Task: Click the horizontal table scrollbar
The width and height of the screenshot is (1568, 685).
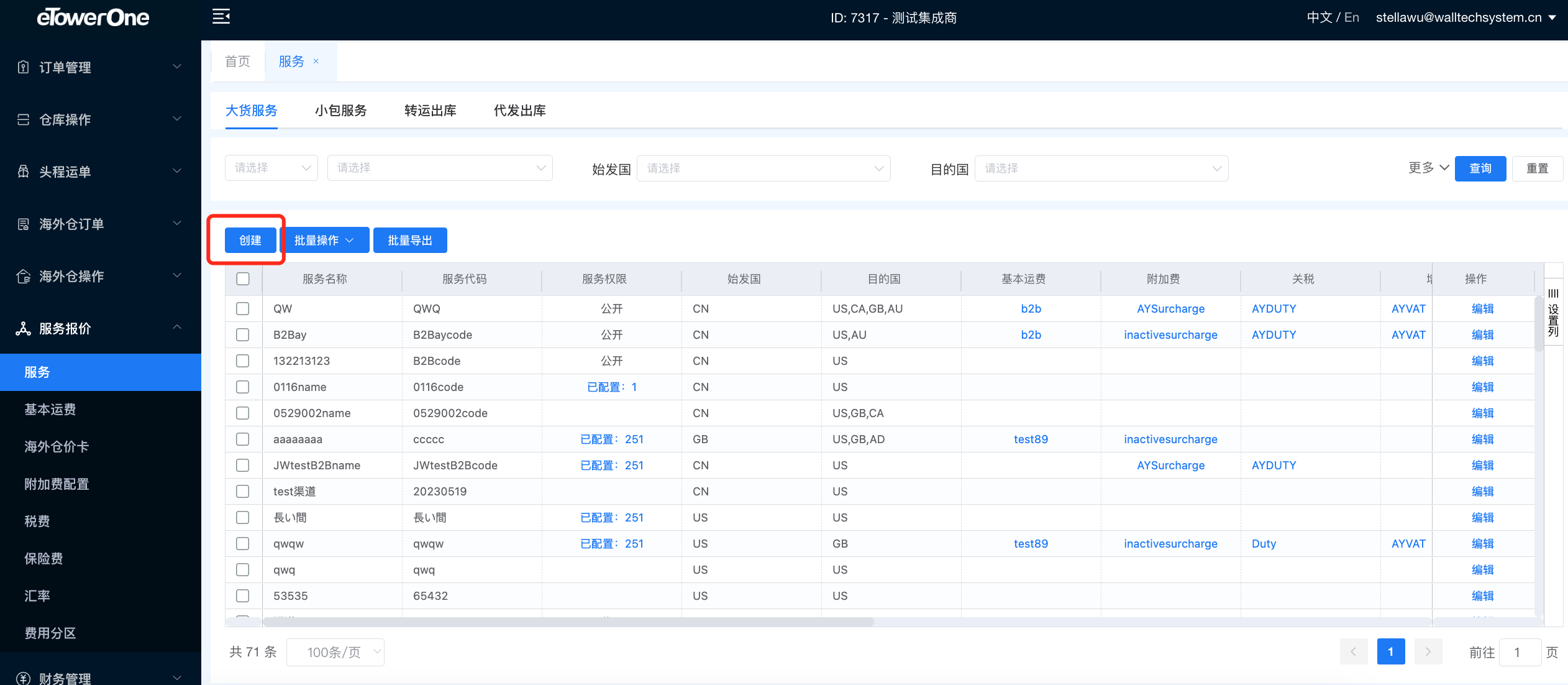Action: (x=568, y=622)
